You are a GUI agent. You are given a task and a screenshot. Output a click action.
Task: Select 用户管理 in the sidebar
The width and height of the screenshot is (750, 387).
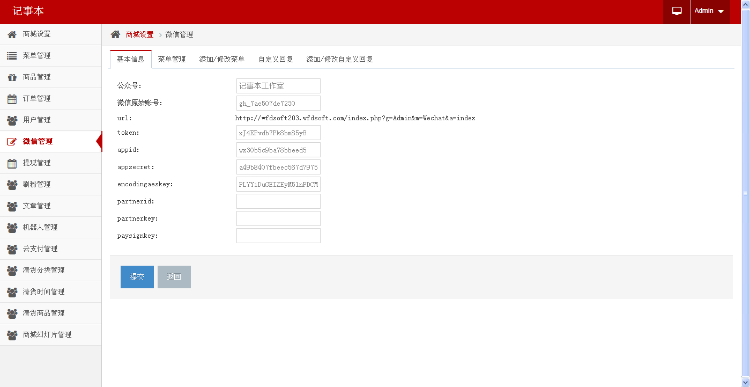point(50,120)
